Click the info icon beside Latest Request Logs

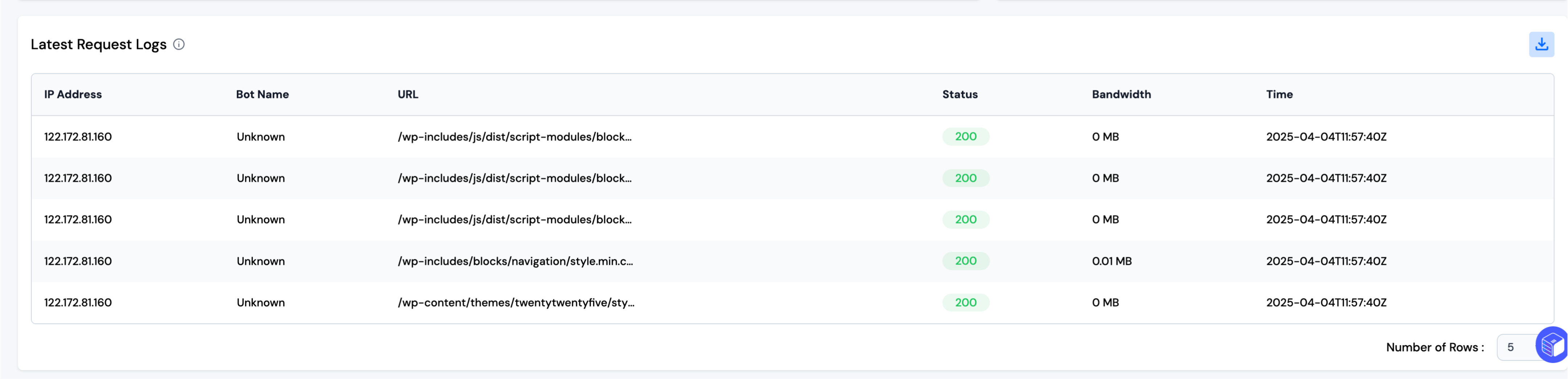(x=179, y=45)
